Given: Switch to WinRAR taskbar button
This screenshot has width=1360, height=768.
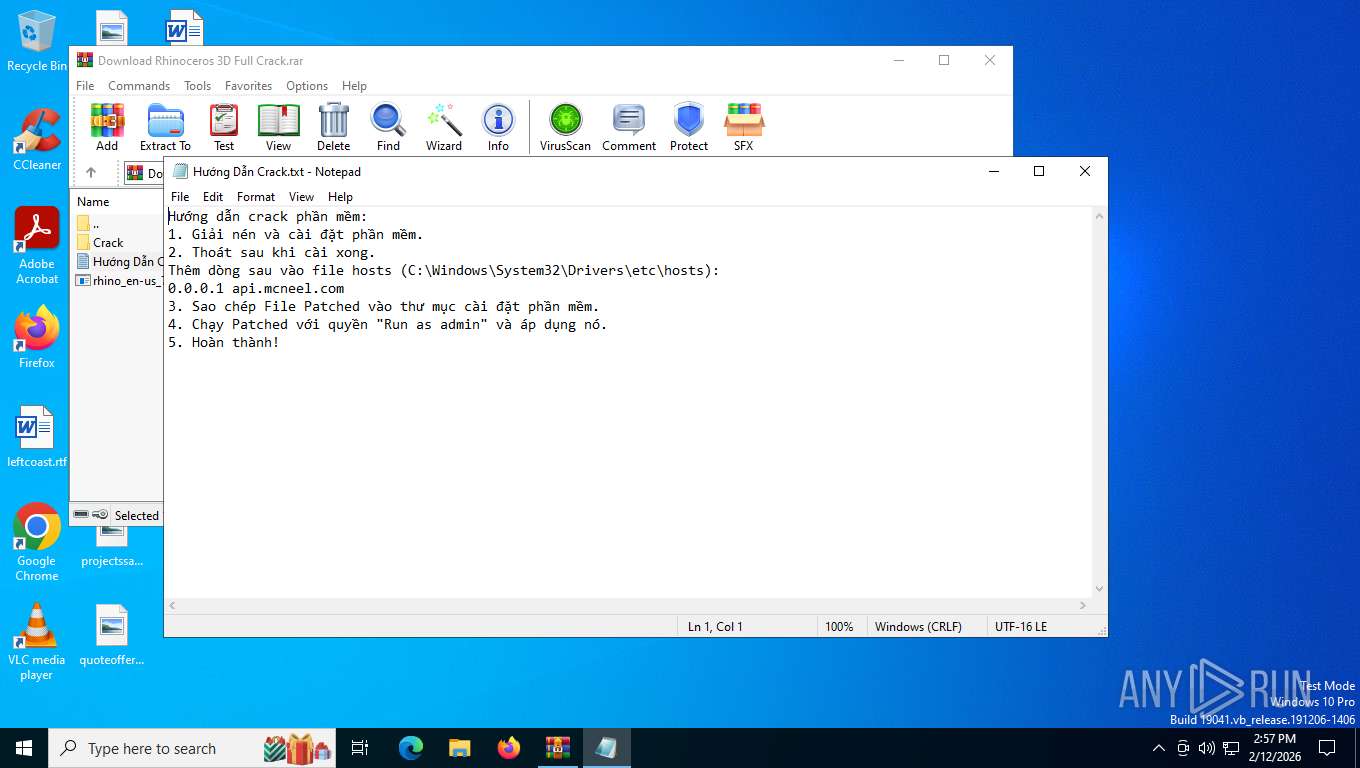Looking at the screenshot, I should pos(557,748).
